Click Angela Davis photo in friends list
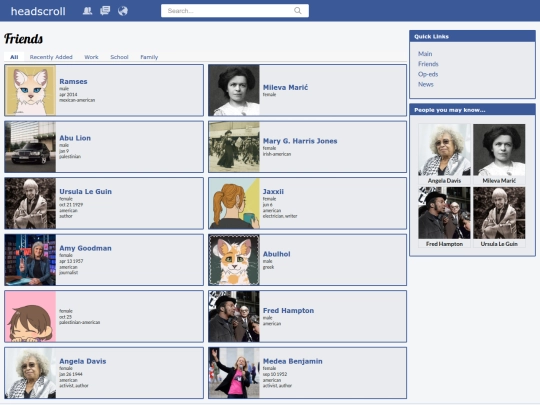The width and height of the screenshot is (540, 405). pos(30,373)
